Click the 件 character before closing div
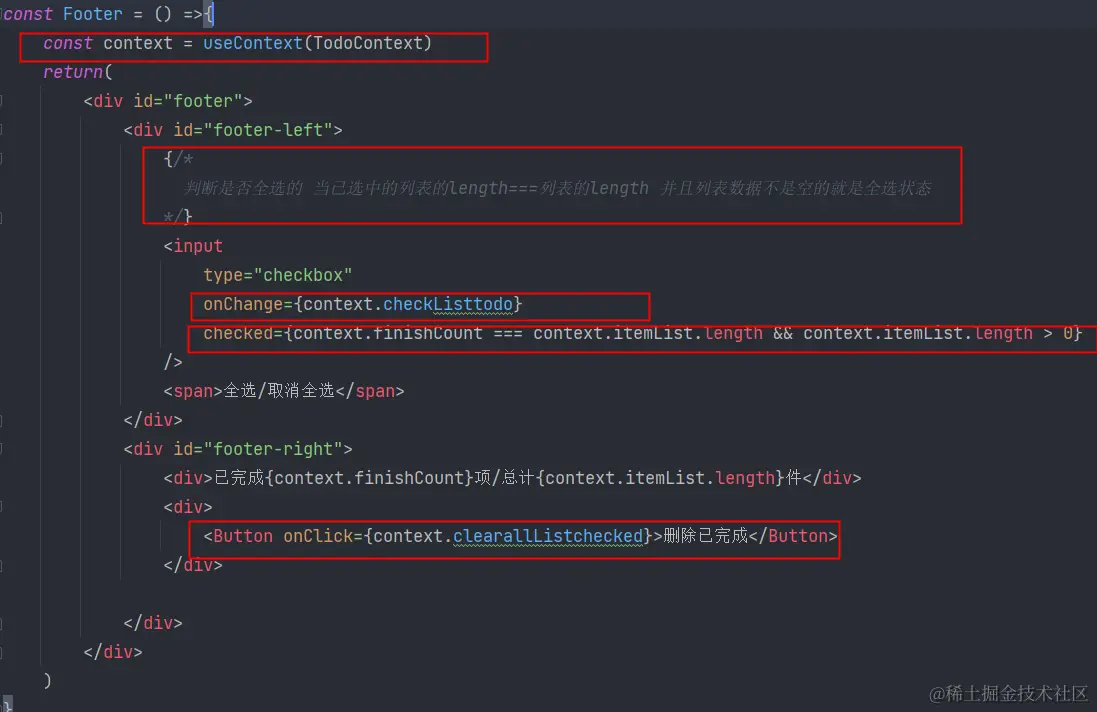1097x712 pixels. pos(793,478)
